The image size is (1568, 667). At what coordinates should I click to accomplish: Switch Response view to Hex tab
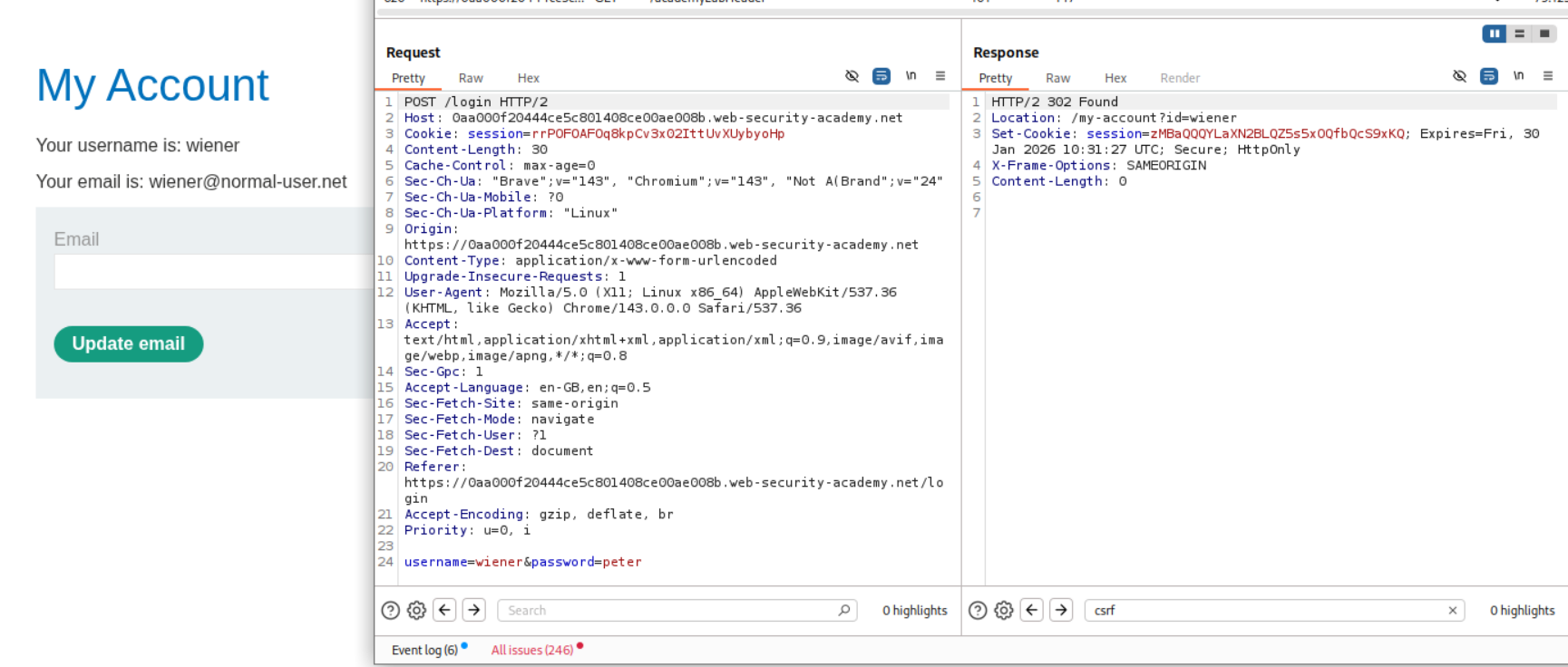(1115, 79)
